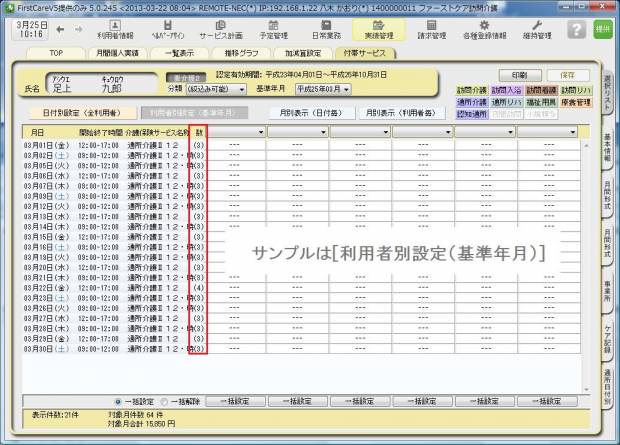Switch to the 加減算設定 tab
Viewport: 620px width, 445px height.
coord(304,52)
